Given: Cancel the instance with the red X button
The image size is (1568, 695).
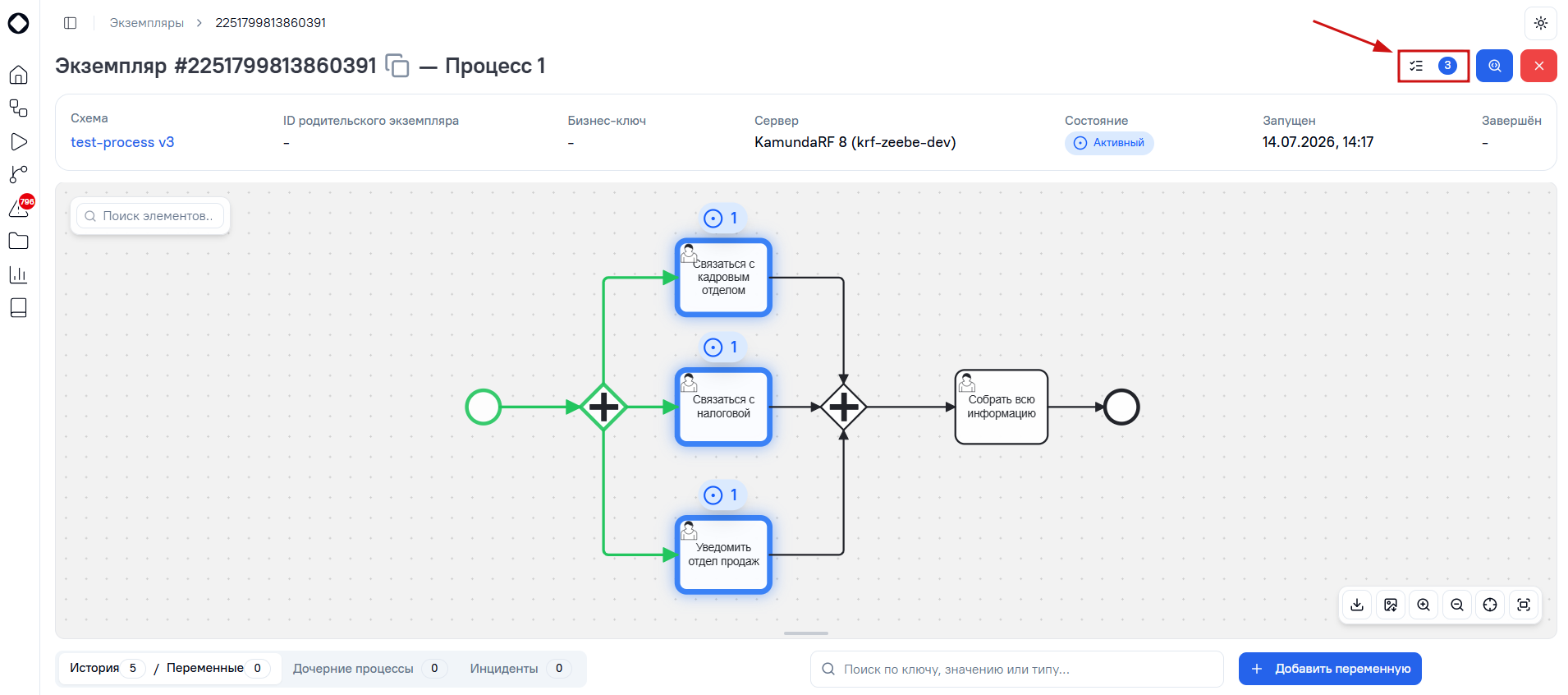Looking at the screenshot, I should pyautogui.click(x=1538, y=66).
